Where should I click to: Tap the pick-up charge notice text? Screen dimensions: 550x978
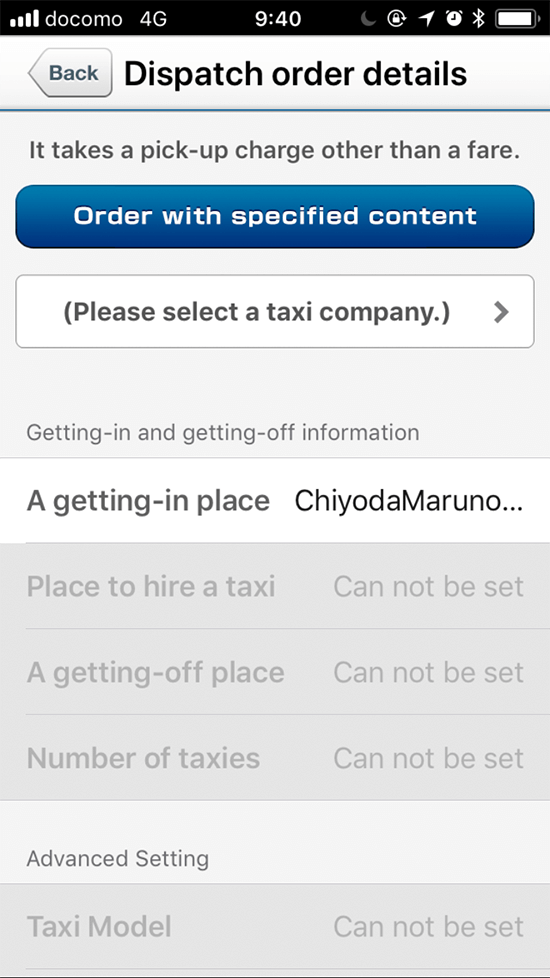[275, 152]
